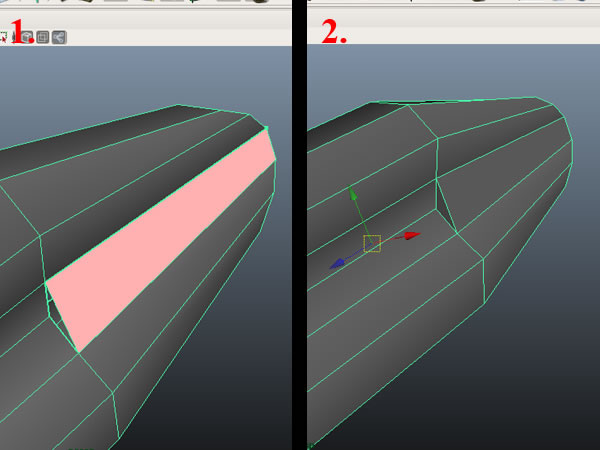Click the blue Z-axis manipulator arrow

pyautogui.click(x=338, y=263)
